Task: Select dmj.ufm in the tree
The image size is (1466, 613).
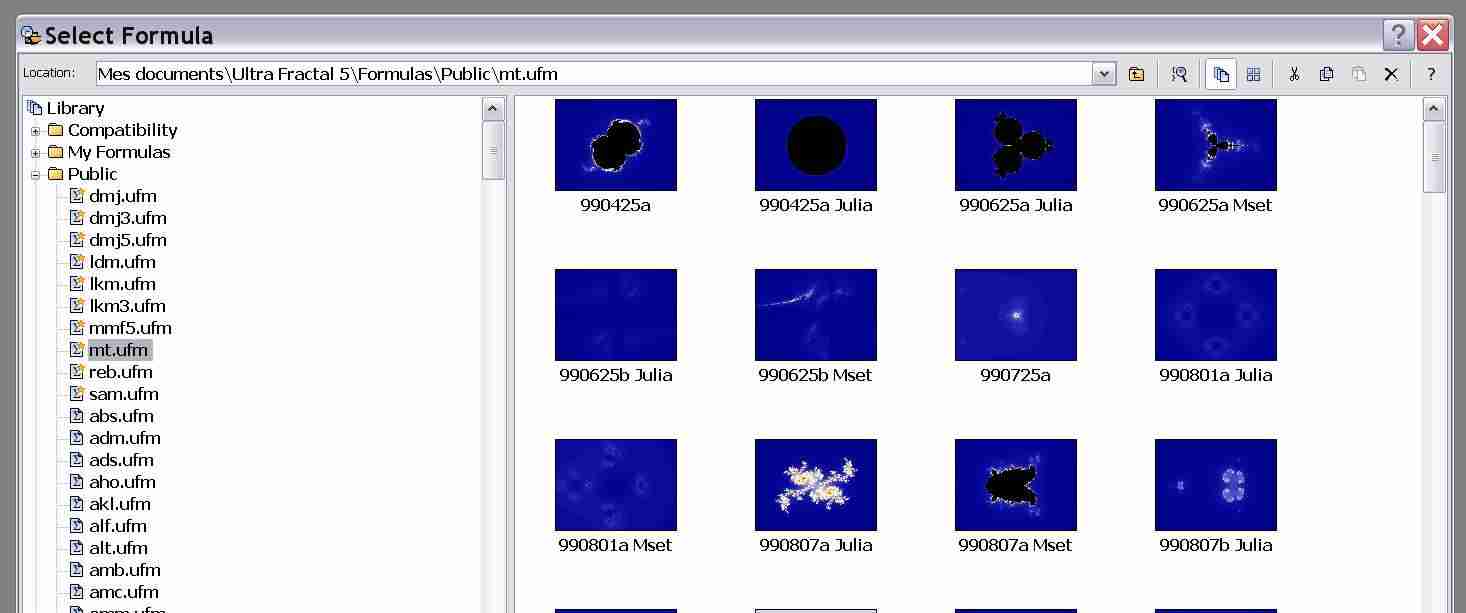Action: tap(122, 196)
